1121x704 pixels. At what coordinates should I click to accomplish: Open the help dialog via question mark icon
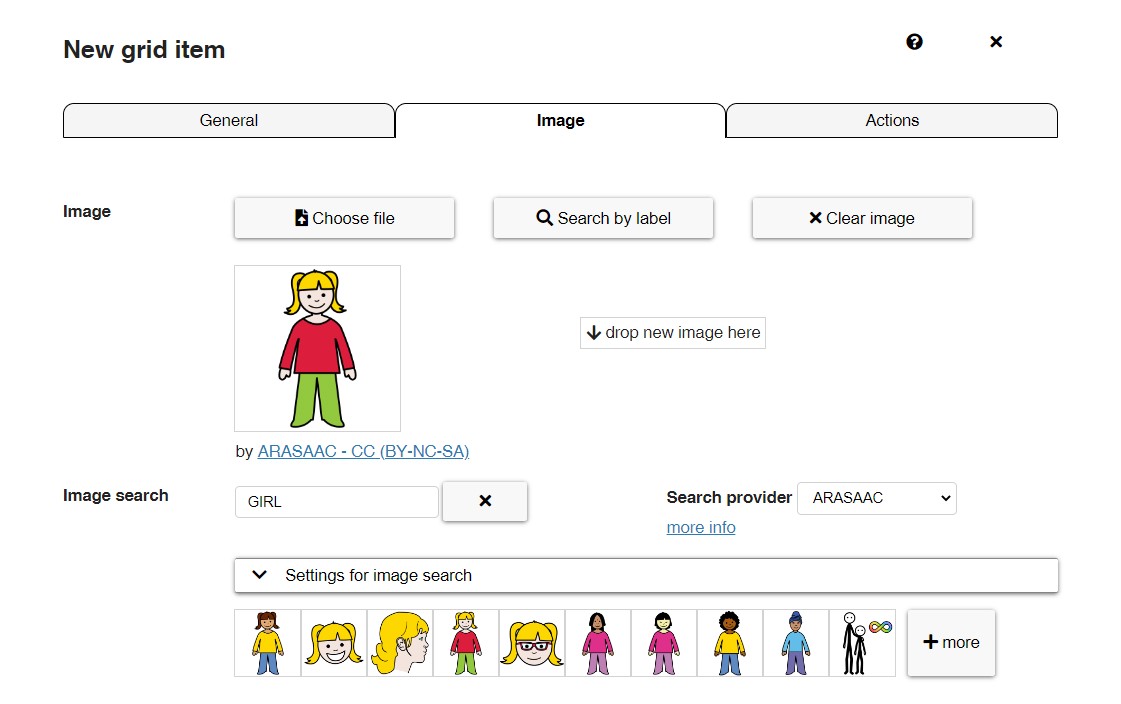click(913, 42)
